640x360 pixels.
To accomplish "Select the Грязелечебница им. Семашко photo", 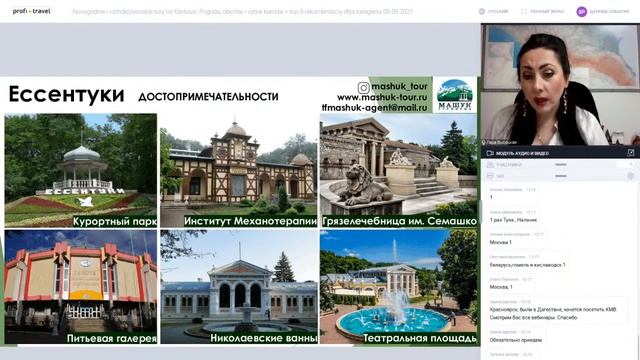I will point(399,170).
